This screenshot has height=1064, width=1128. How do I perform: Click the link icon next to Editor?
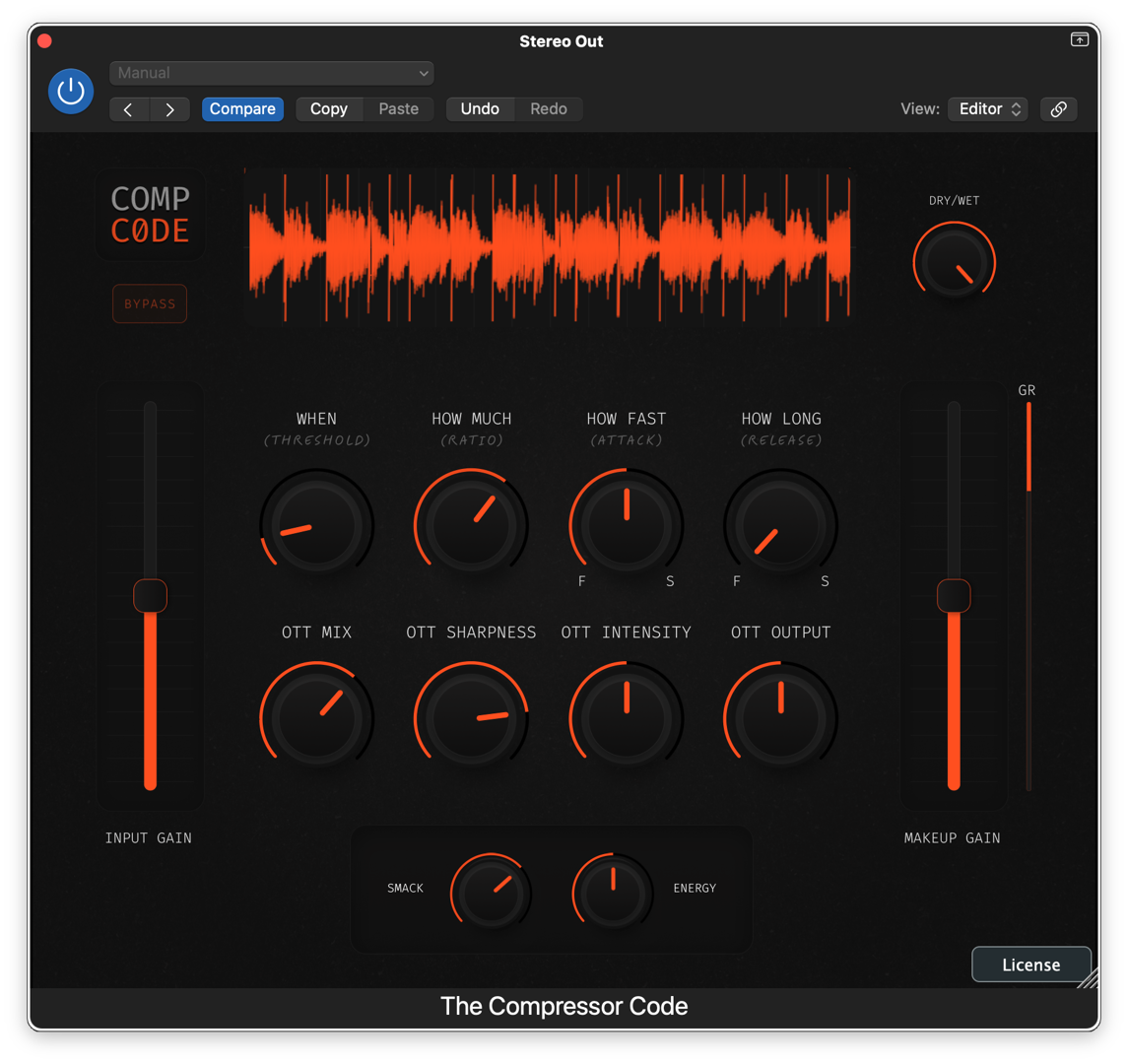(1058, 109)
